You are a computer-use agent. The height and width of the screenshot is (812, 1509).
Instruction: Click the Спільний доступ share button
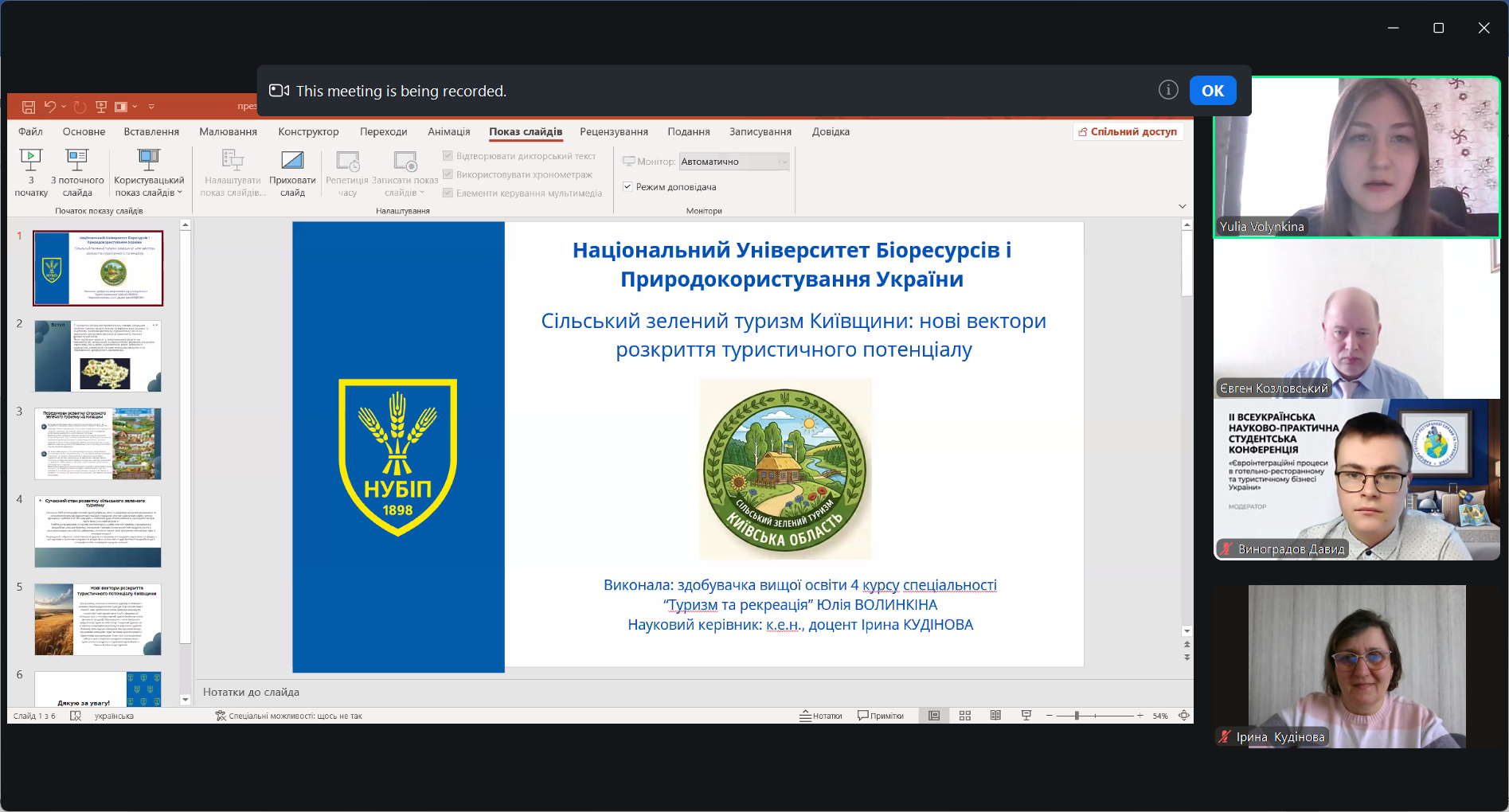1128,132
